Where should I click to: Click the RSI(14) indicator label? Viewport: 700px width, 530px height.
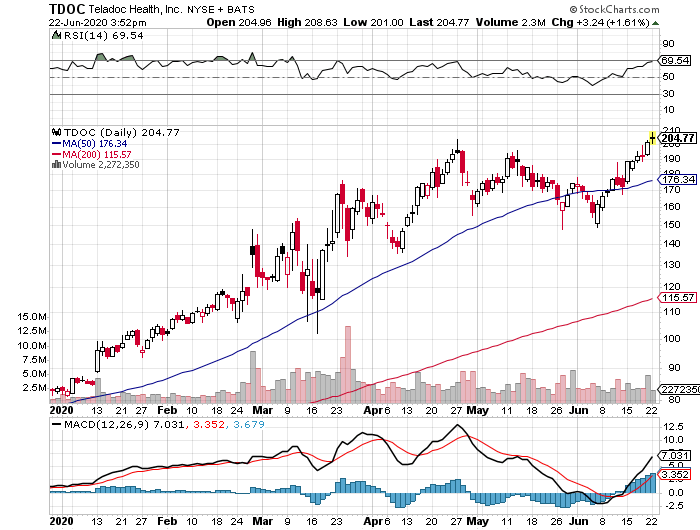click(82, 35)
